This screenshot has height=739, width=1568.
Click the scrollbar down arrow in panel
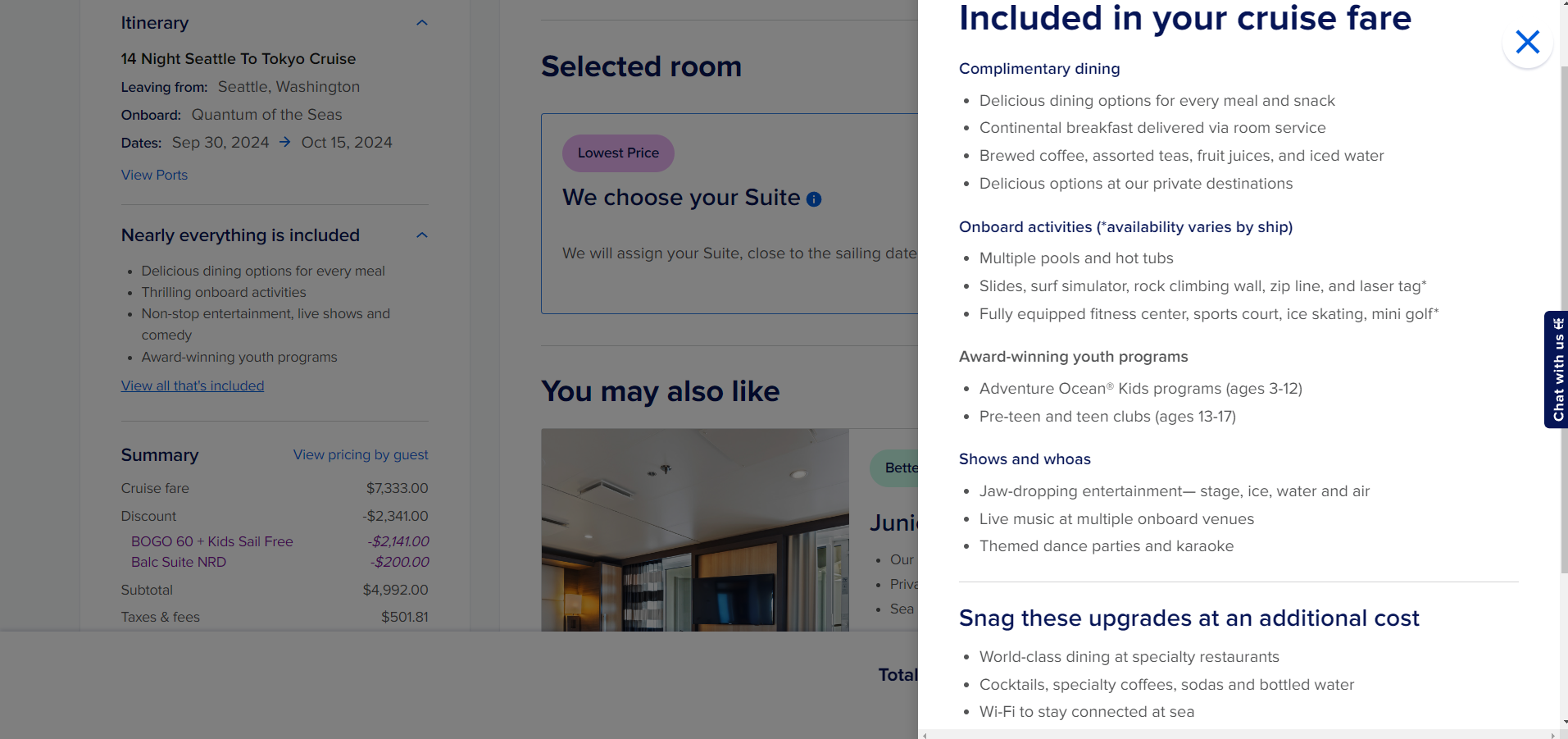(1563, 722)
